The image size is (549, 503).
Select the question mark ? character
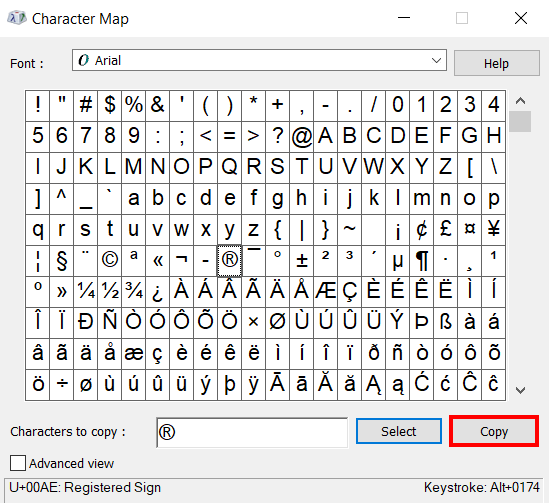click(277, 137)
